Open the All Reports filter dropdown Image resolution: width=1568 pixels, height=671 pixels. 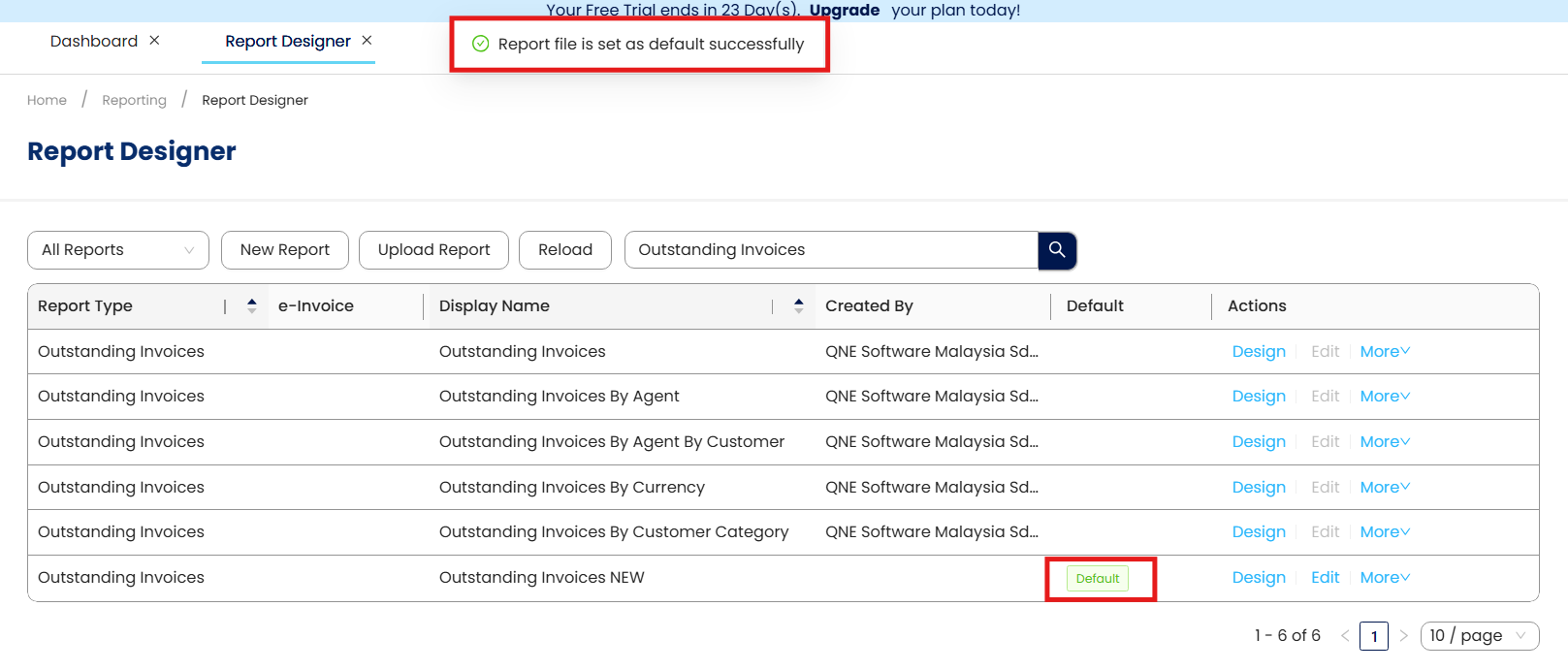coord(118,250)
